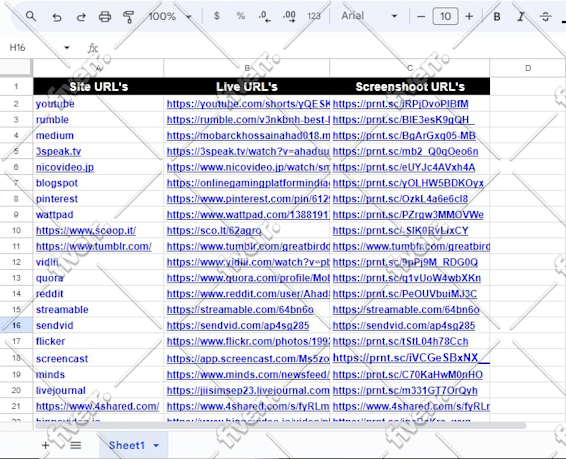
Task: Open the prnt.sc/C70KaHwM0nHO screenshot link
Action: coord(408,375)
